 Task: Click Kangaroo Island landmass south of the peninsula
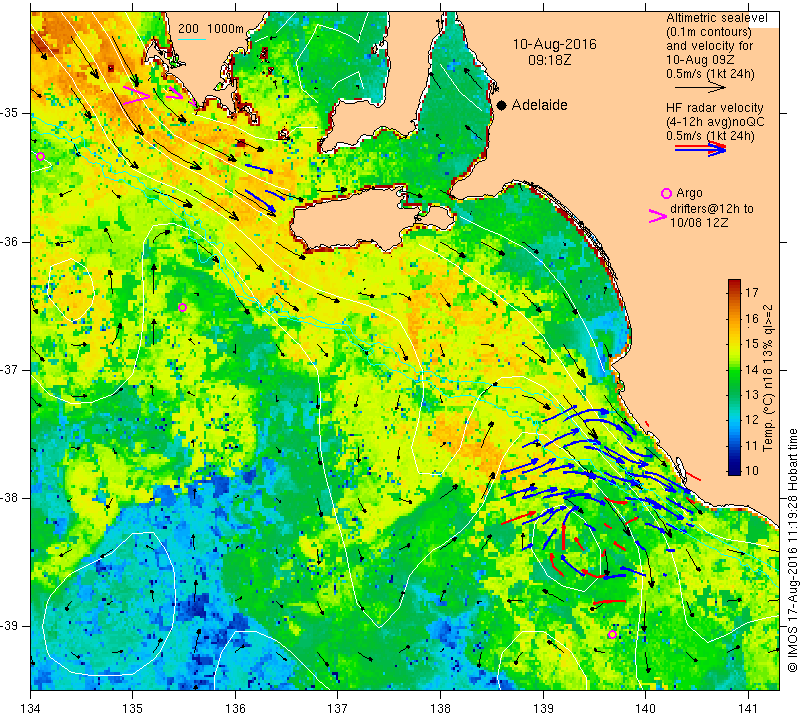357,219
